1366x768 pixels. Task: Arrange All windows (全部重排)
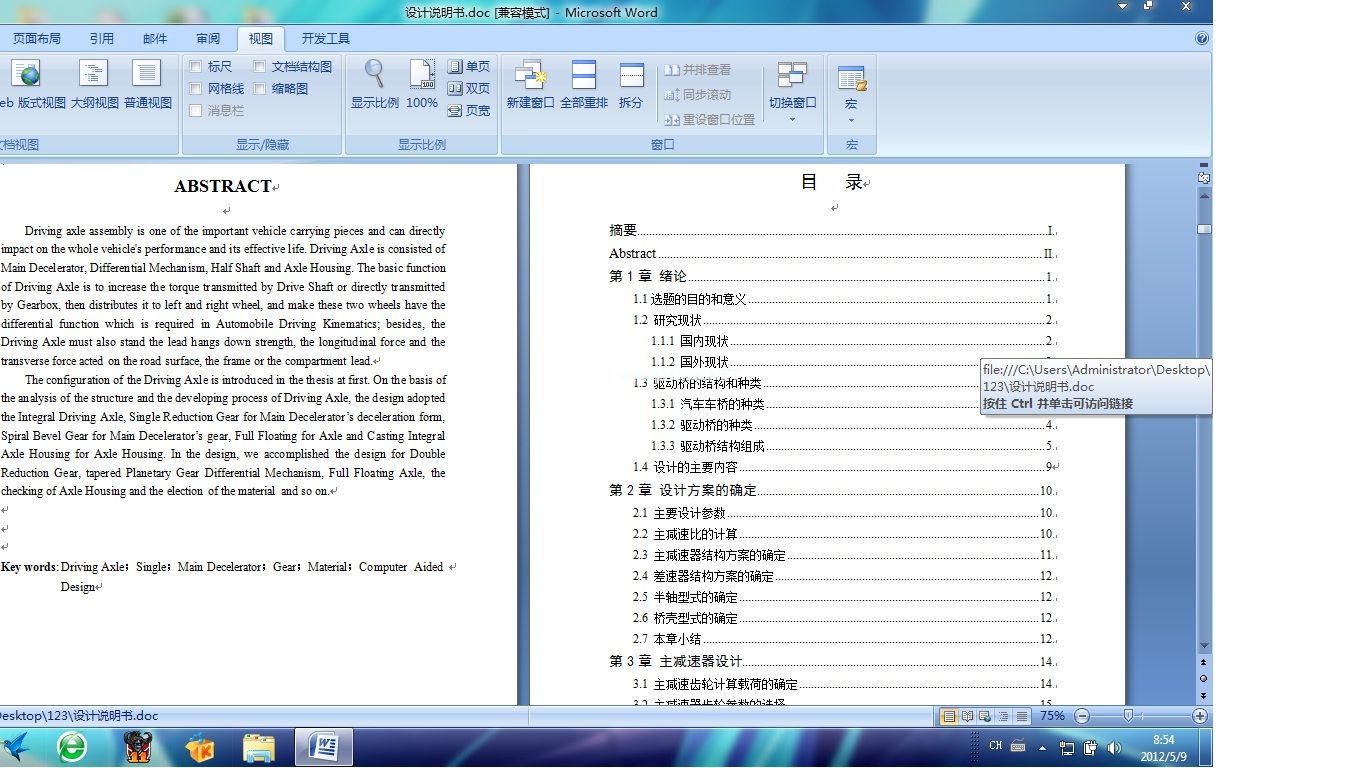584,85
